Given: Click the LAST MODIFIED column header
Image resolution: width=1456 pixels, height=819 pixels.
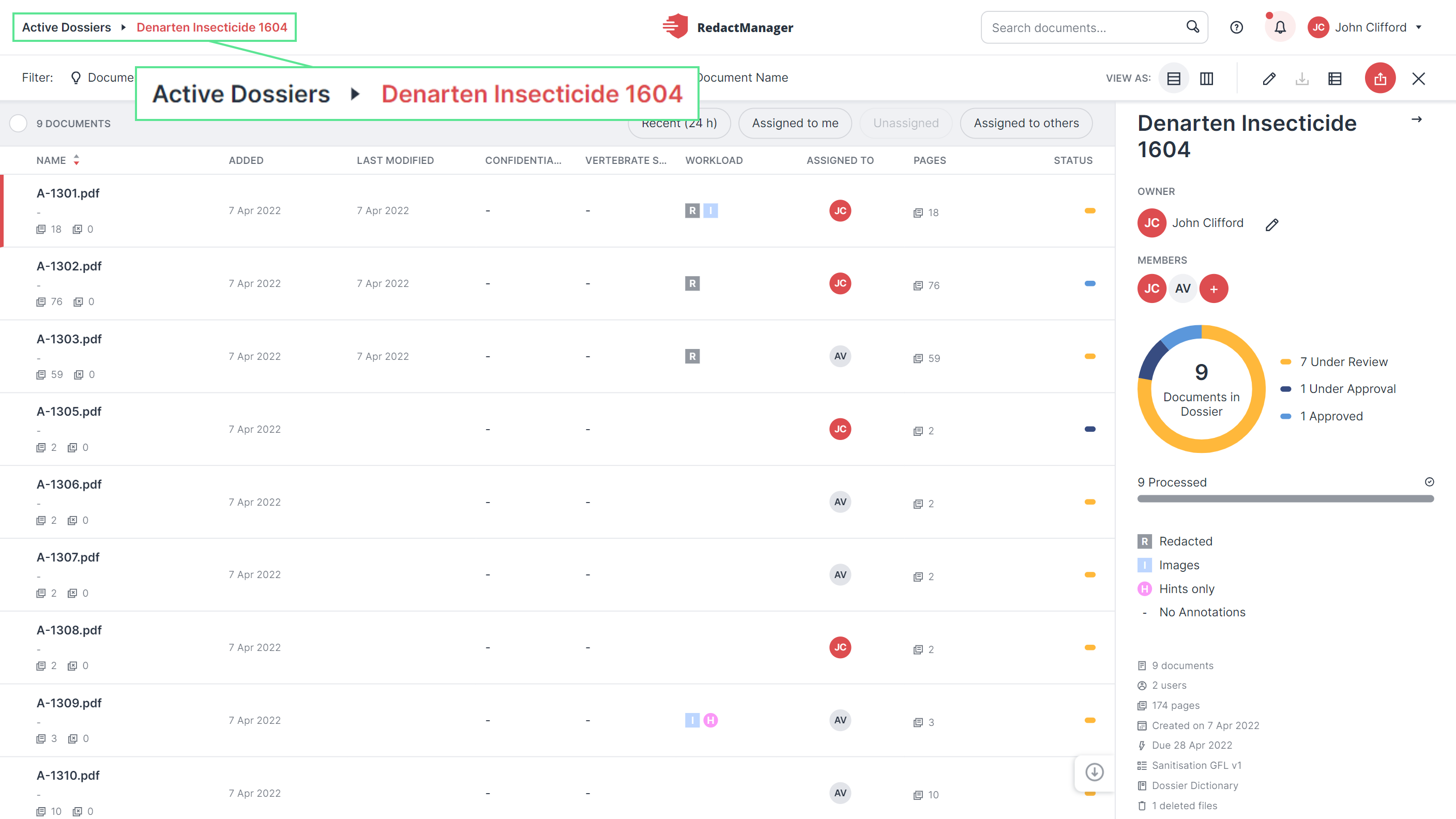Looking at the screenshot, I should pos(395,160).
